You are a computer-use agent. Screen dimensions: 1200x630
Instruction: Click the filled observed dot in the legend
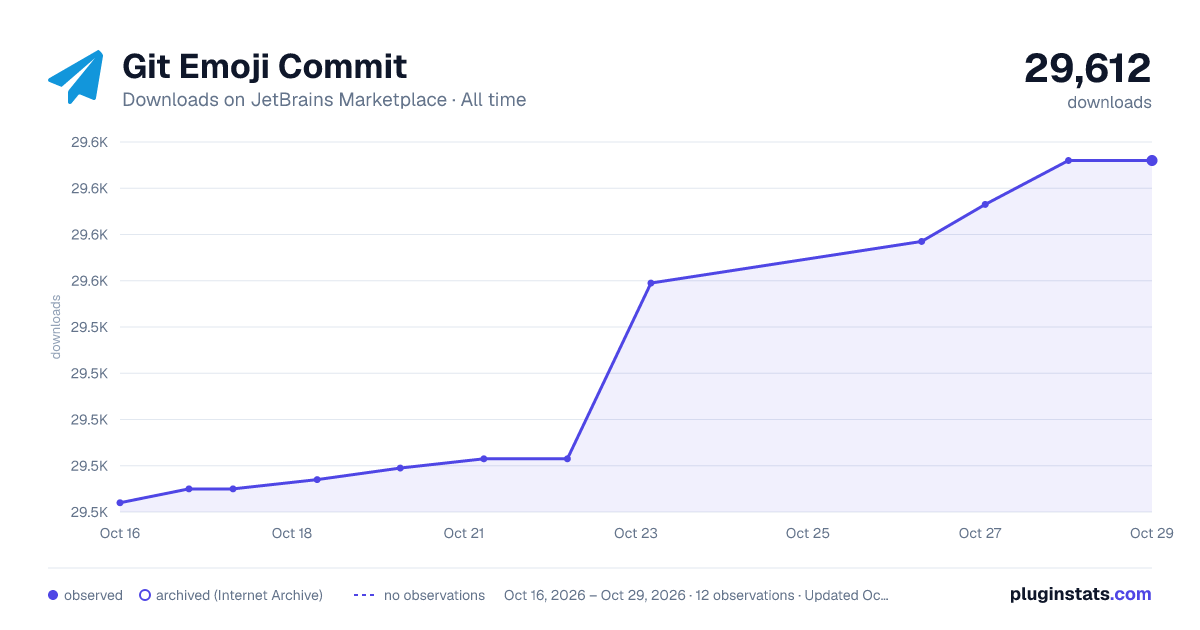(x=53, y=595)
